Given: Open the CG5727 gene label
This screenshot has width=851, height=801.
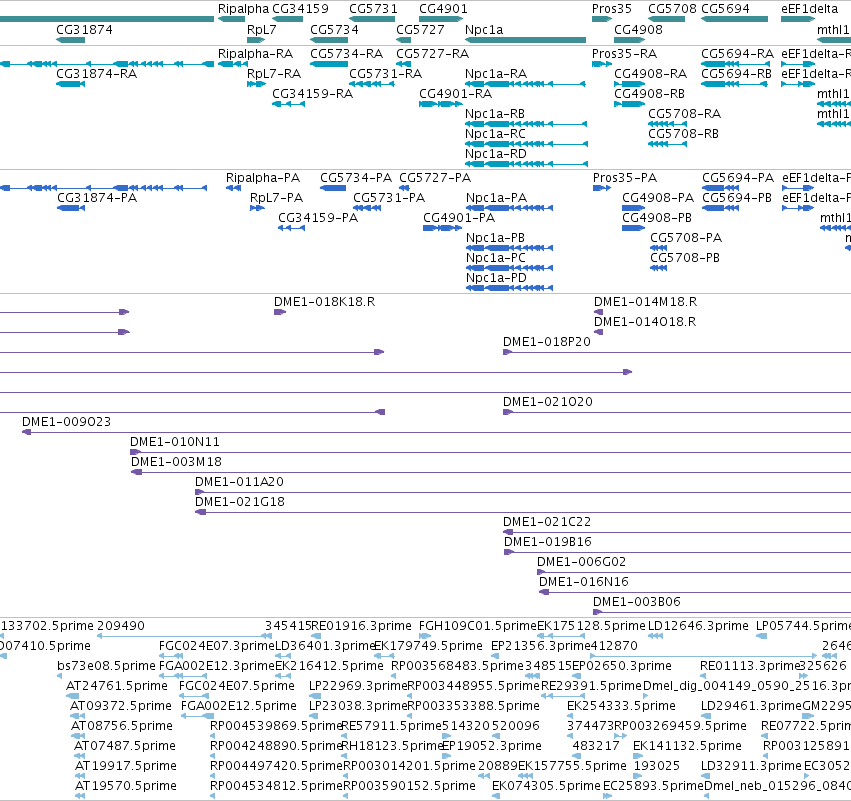Looking at the screenshot, I should (420, 29).
